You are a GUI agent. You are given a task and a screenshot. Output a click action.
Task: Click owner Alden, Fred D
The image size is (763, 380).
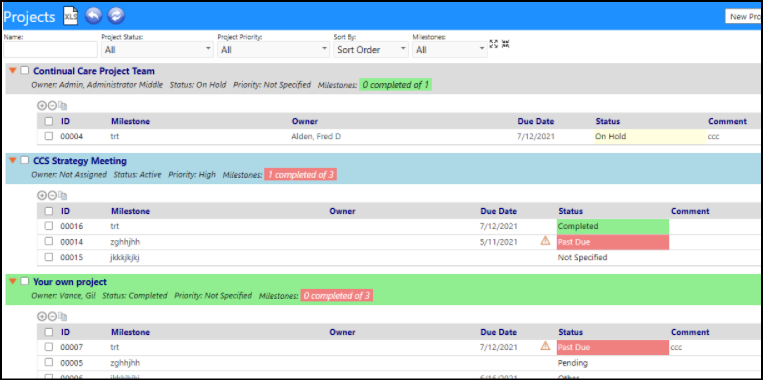click(x=316, y=137)
